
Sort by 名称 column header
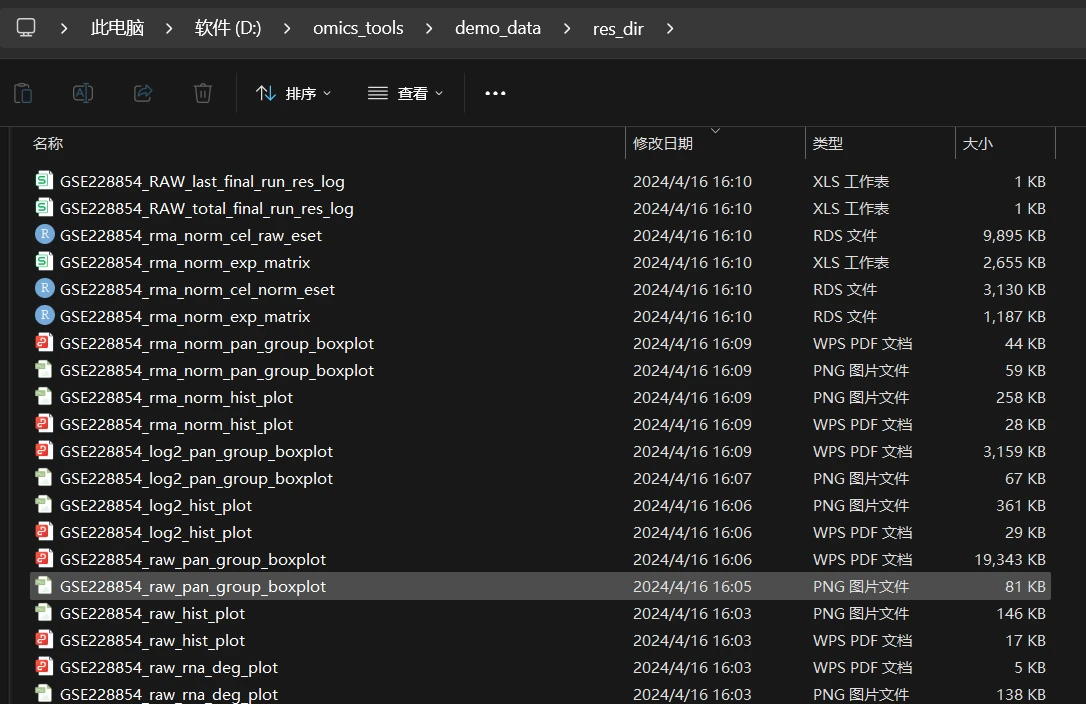coord(48,143)
